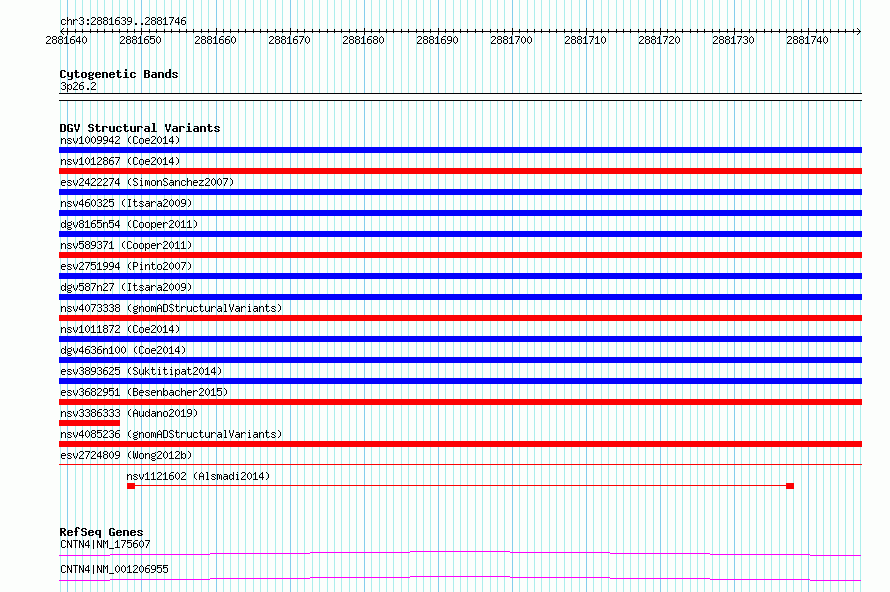Click the blue bar for dgv8165n54
Viewport: 890px width, 592px height.
tap(460, 234)
